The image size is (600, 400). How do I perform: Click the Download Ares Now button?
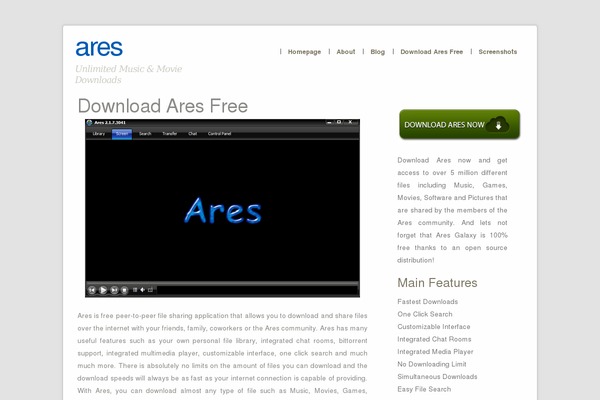pyautogui.click(x=460, y=124)
